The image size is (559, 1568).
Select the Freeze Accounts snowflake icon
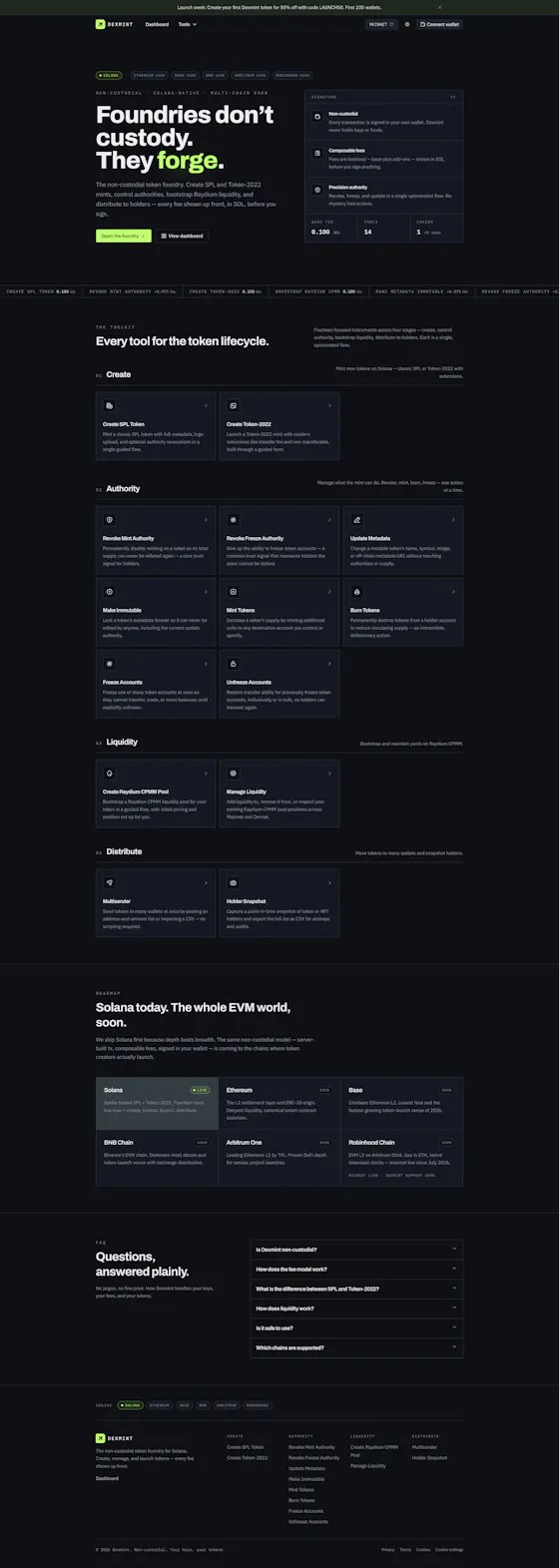pyautogui.click(x=110, y=664)
